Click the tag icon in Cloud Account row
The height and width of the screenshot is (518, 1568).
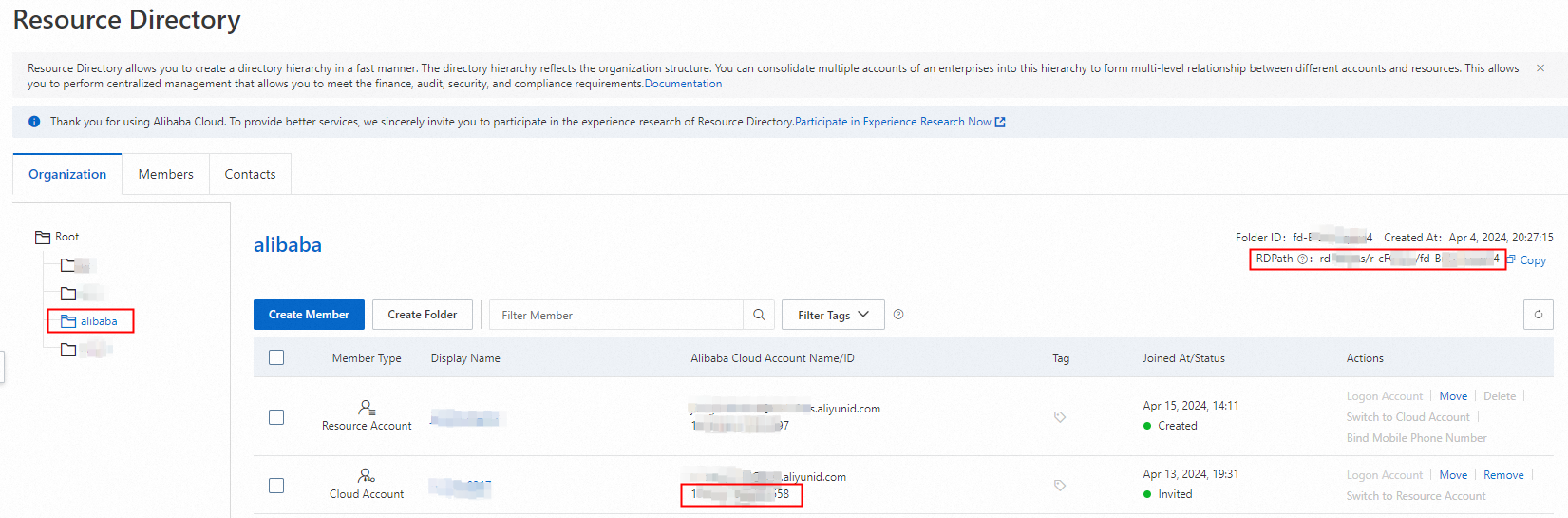[x=1060, y=486]
